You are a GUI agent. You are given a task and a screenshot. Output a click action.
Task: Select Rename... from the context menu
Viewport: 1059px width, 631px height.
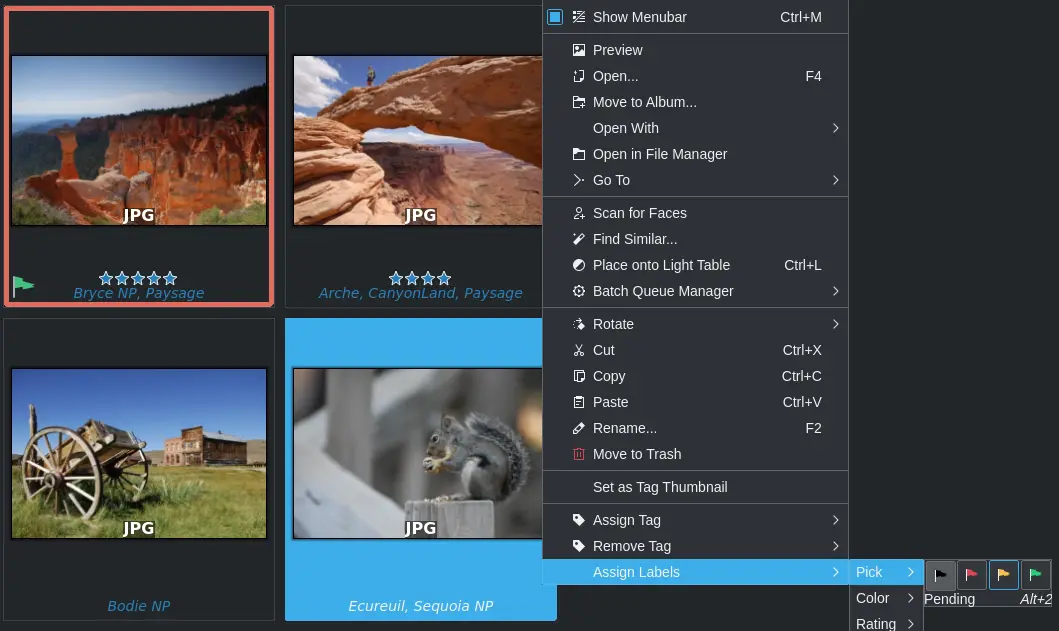624,428
